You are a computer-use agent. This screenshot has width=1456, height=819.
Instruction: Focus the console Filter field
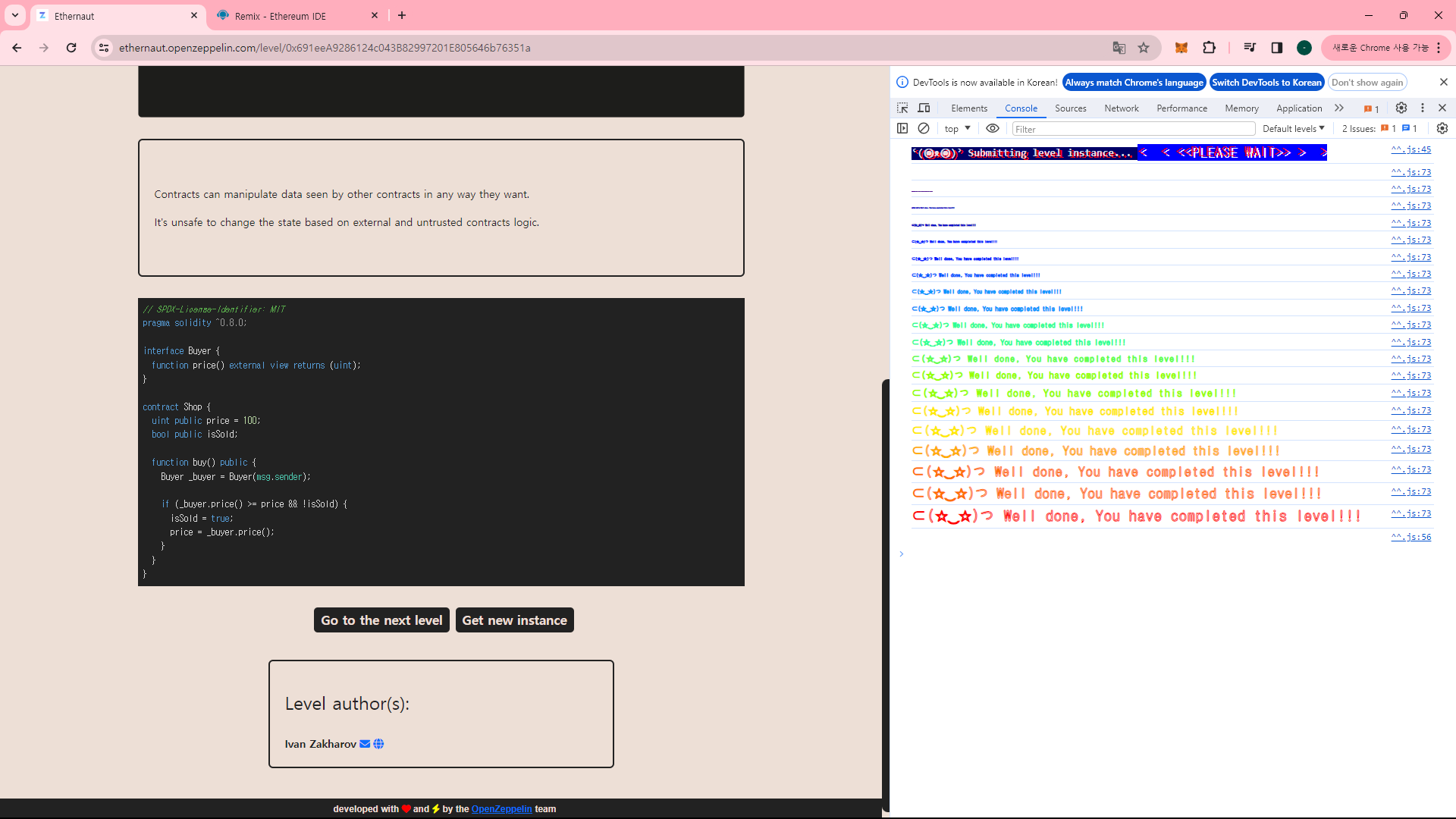1134,129
